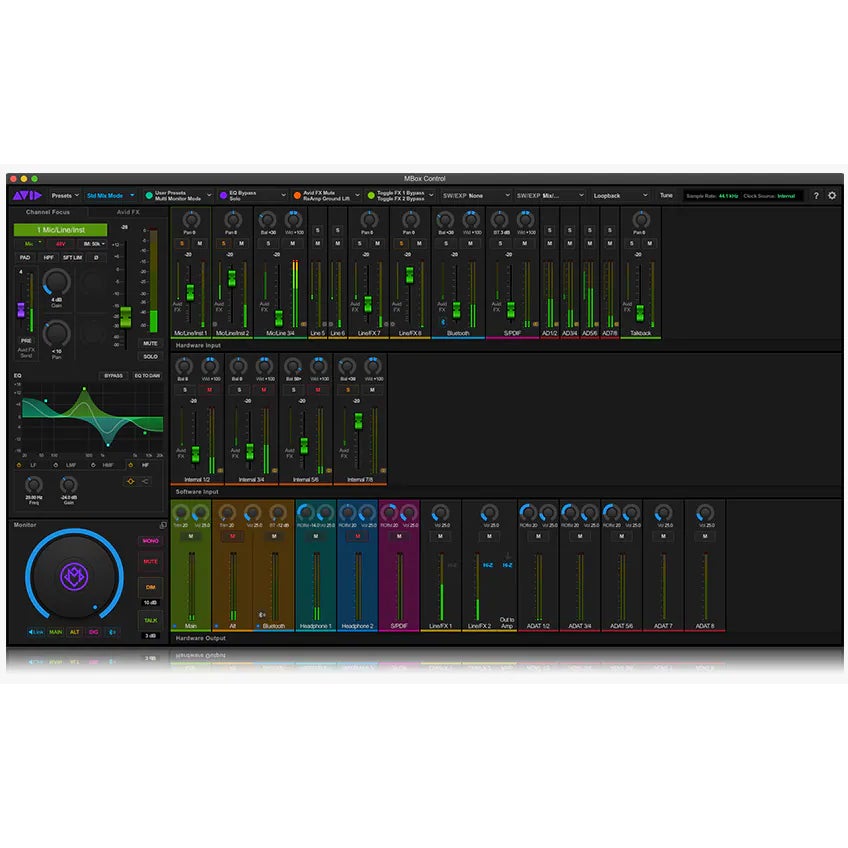Click the MONO monitor button
This screenshot has height=848, width=848.
(x=150, y=541)
